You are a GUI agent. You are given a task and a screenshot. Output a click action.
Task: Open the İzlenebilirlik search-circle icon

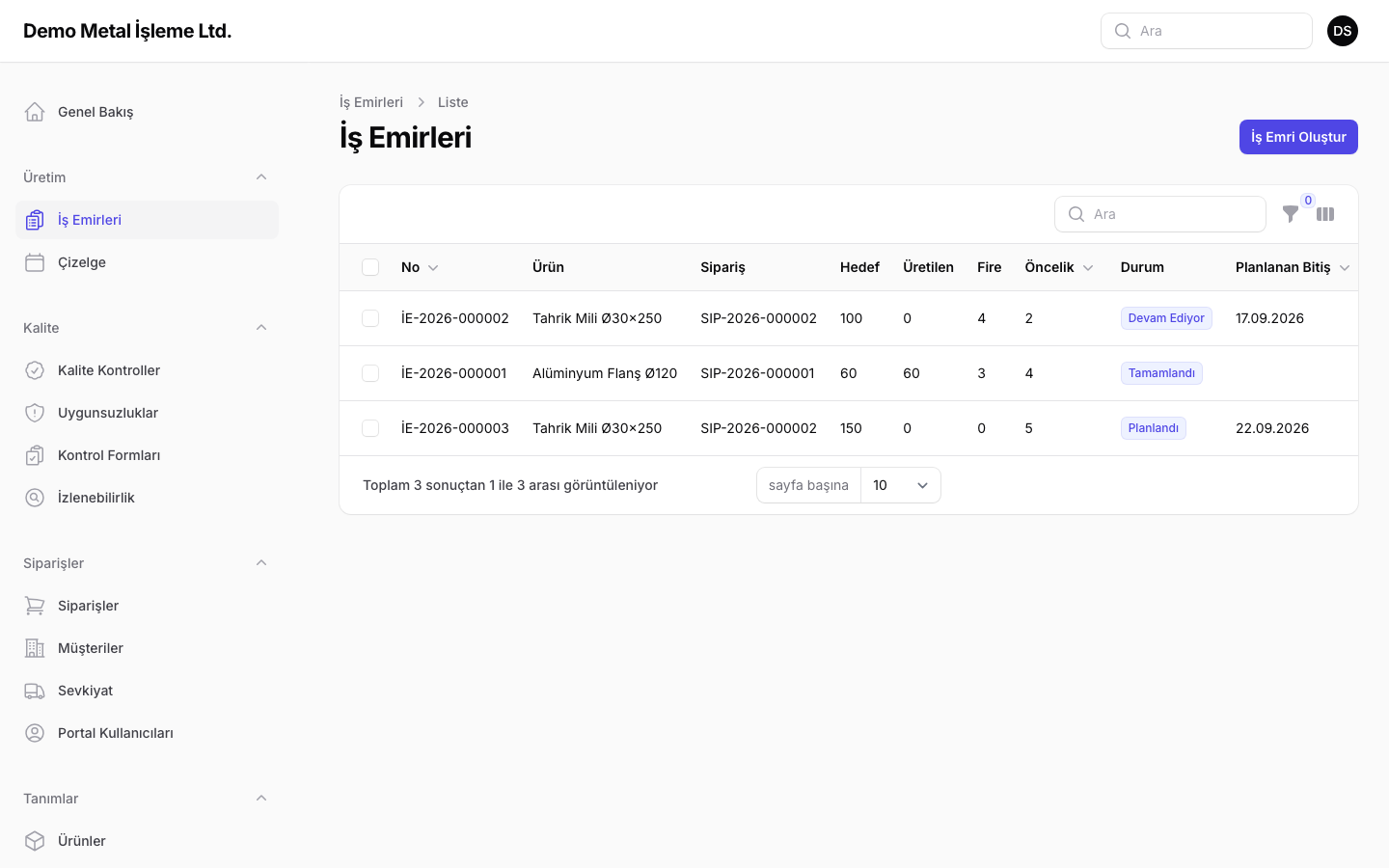35,498
